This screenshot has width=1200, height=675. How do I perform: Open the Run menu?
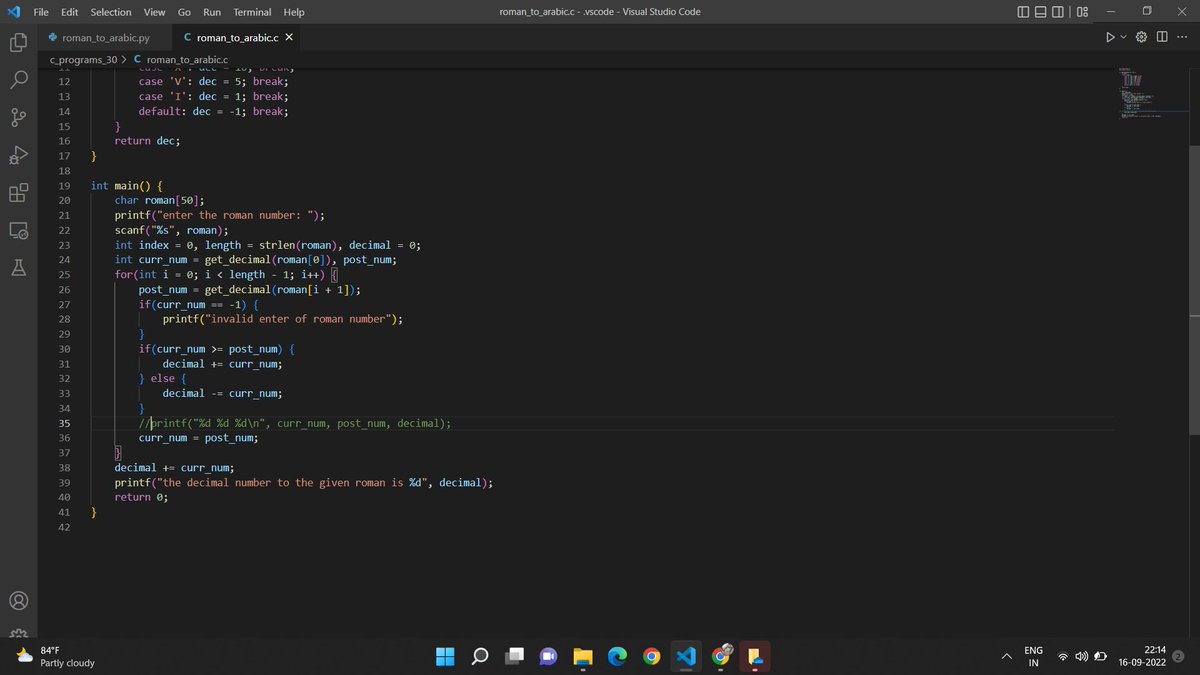[212, 12]
